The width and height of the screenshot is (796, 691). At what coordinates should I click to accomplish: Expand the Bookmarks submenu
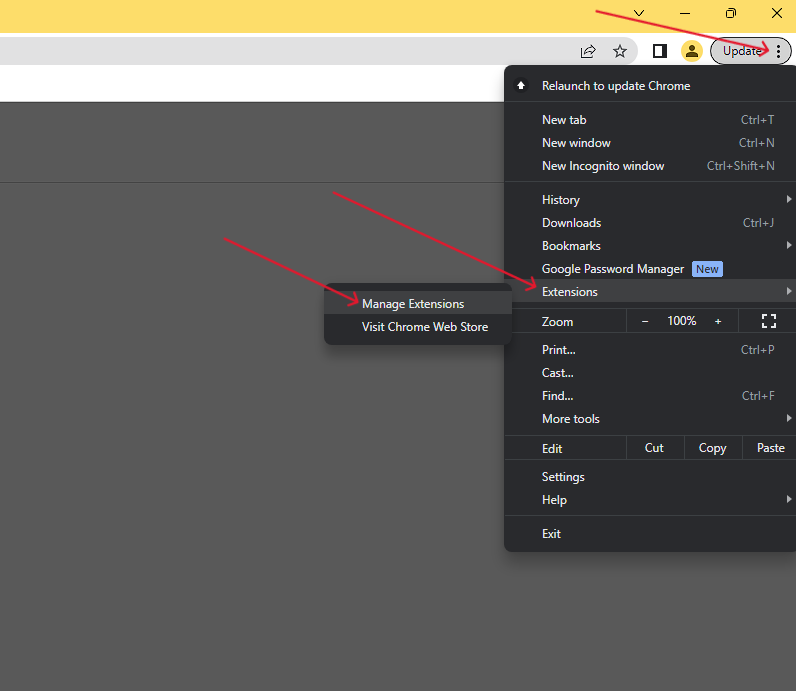[650, 246]
